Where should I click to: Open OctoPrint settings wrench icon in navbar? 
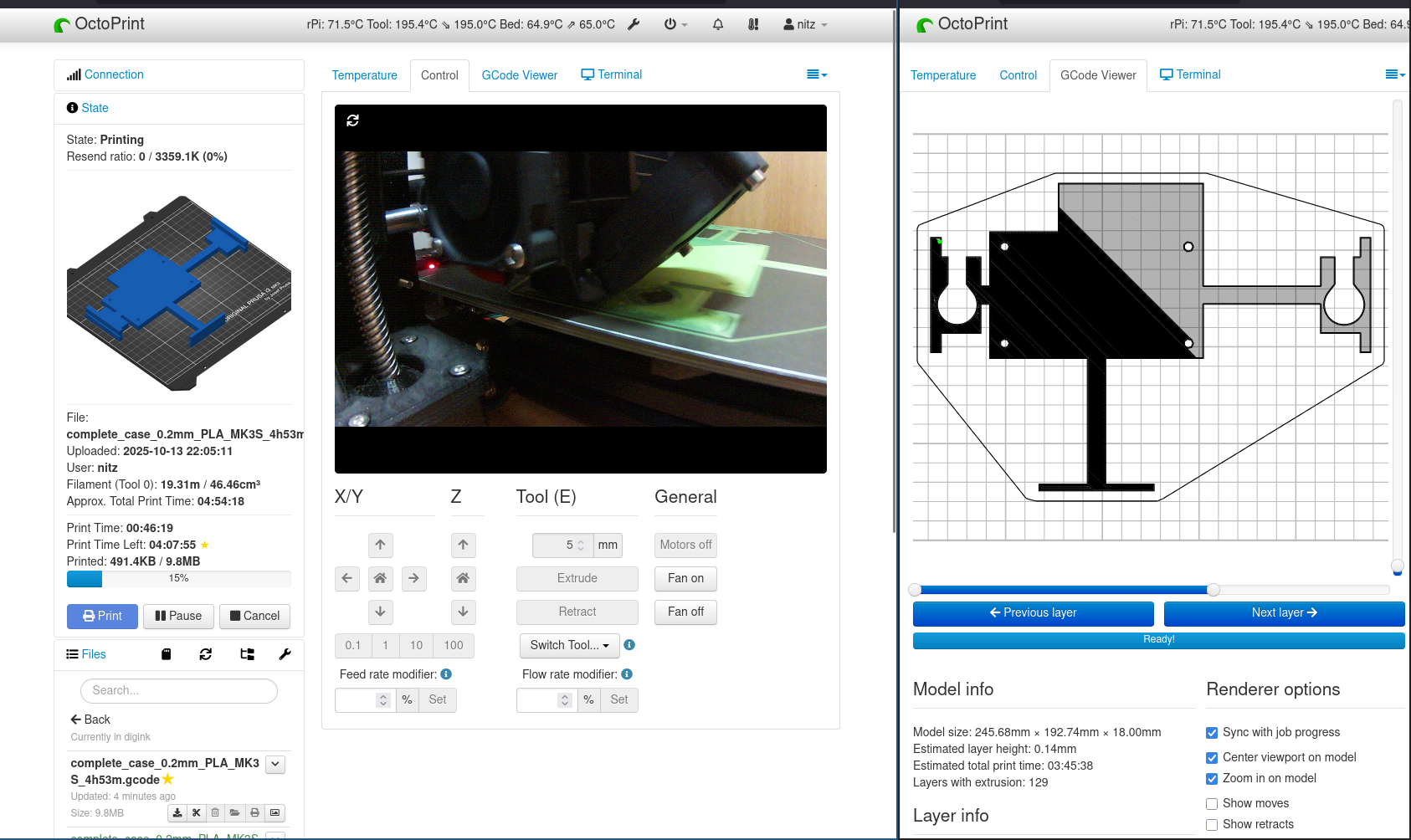tap(634, 24)
